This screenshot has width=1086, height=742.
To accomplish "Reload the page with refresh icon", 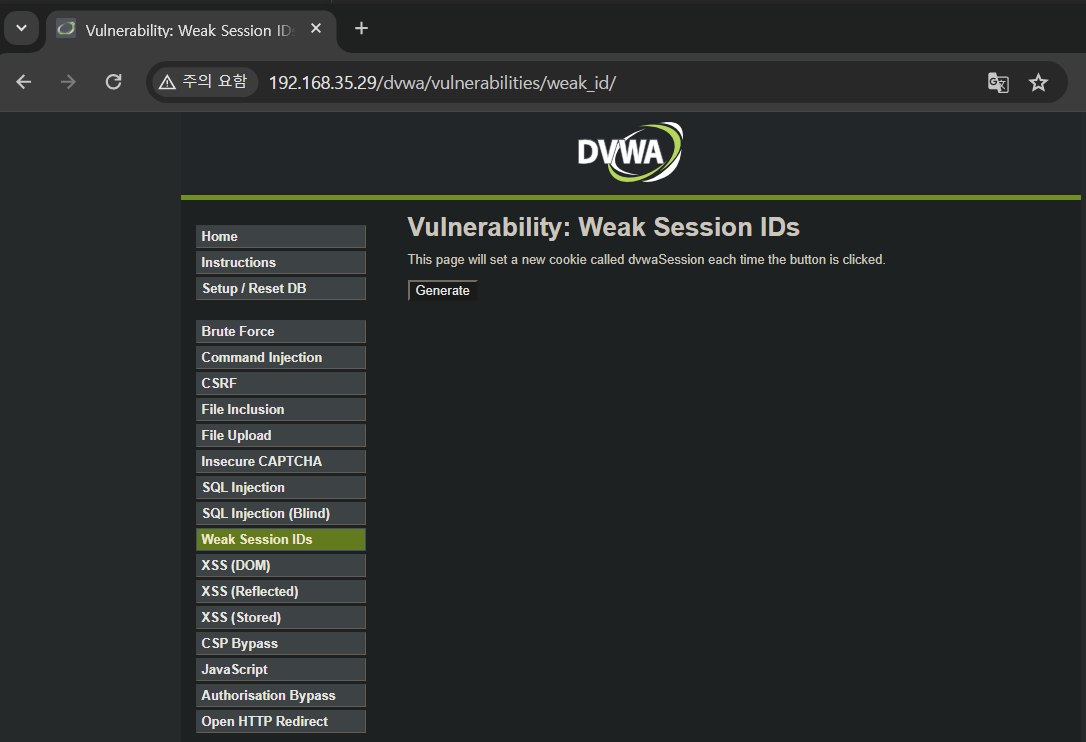I will coord(114,82).
